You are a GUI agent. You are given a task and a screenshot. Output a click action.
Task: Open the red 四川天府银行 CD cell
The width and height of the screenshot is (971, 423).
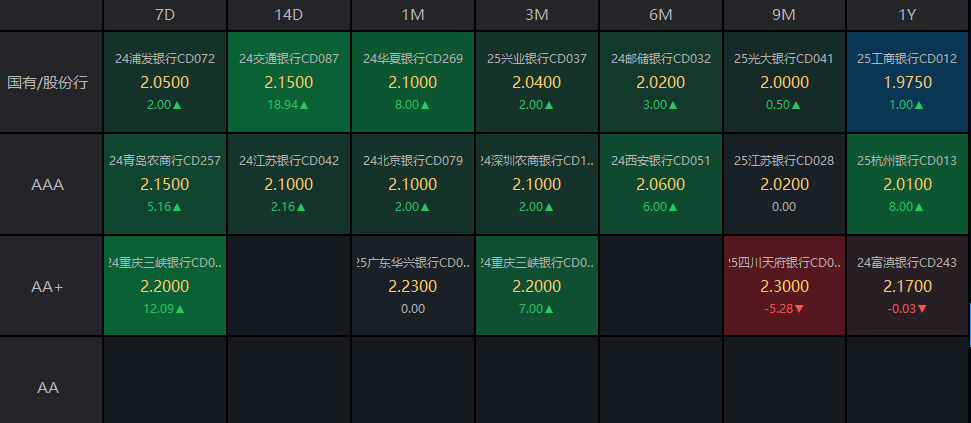(x=784, y=286)
